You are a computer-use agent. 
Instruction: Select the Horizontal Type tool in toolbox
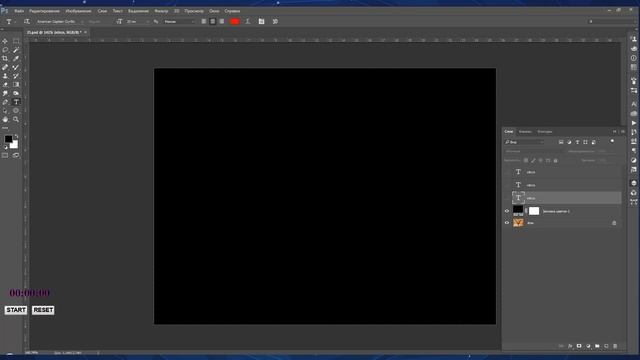click(16, 102)
